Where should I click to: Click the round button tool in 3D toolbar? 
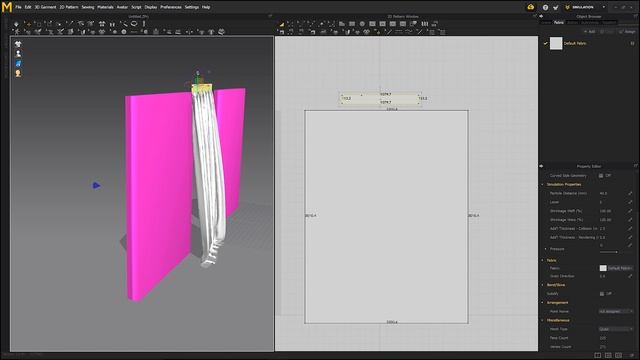pyautogui.click(x=124, y=31)
